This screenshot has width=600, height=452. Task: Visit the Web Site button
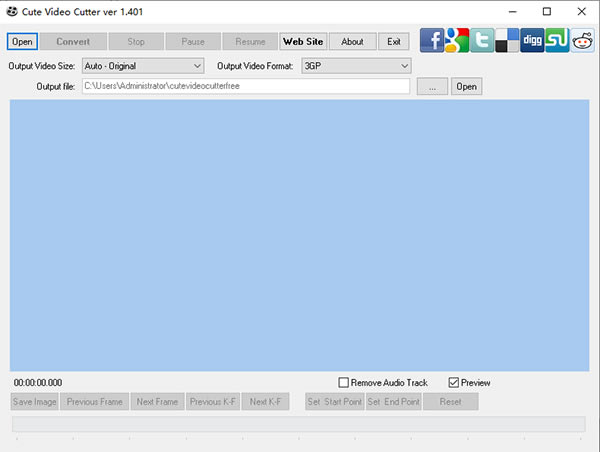pos(303,41)
